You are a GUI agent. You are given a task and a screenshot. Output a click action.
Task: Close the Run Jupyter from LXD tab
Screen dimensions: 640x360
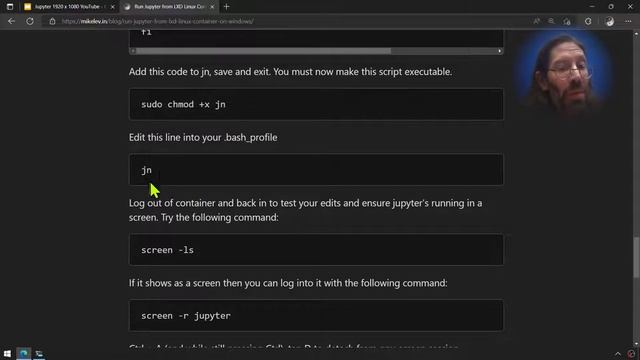[212, 7]
